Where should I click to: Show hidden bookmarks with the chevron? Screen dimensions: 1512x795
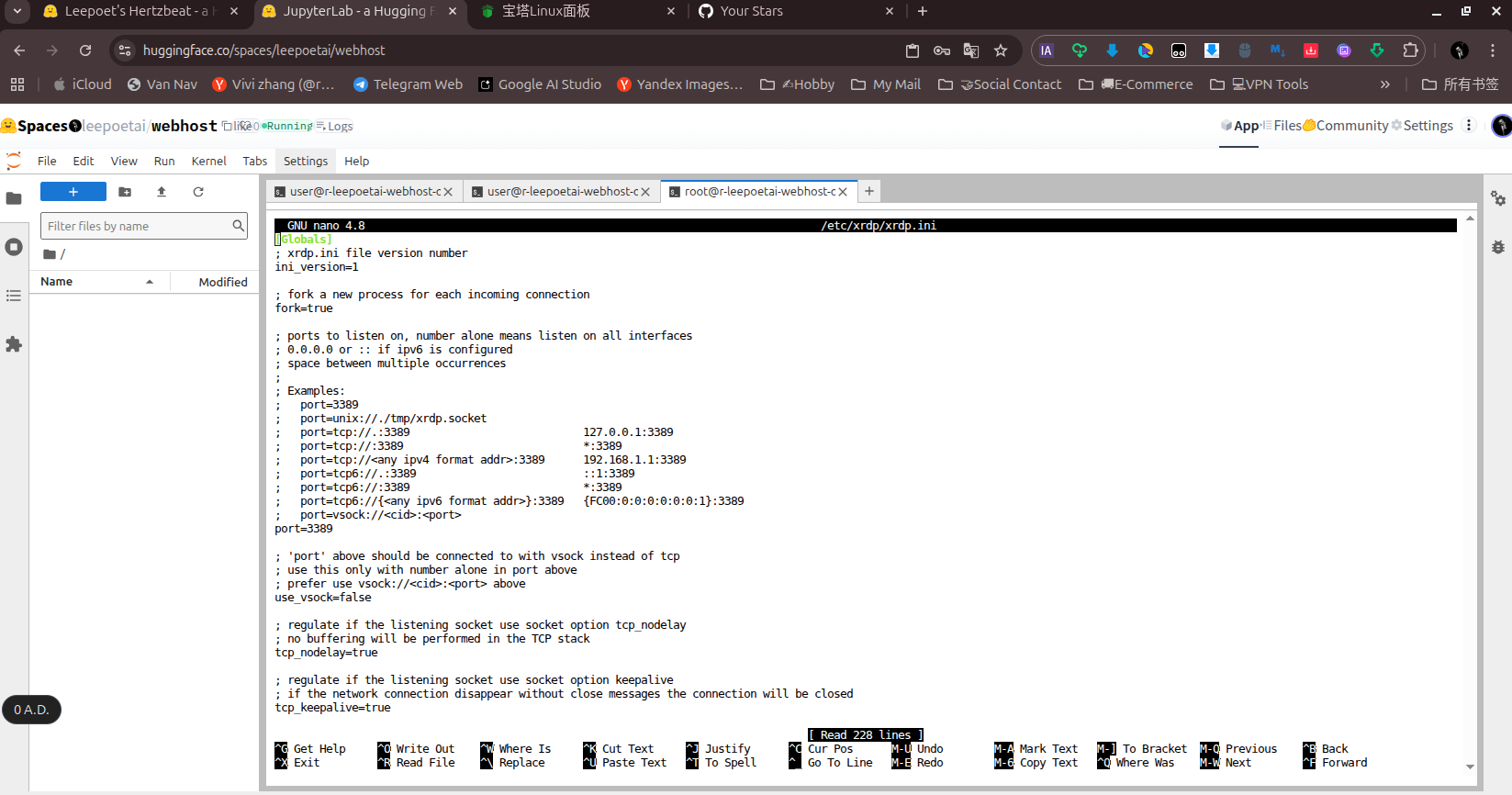tap(1384, 84)
